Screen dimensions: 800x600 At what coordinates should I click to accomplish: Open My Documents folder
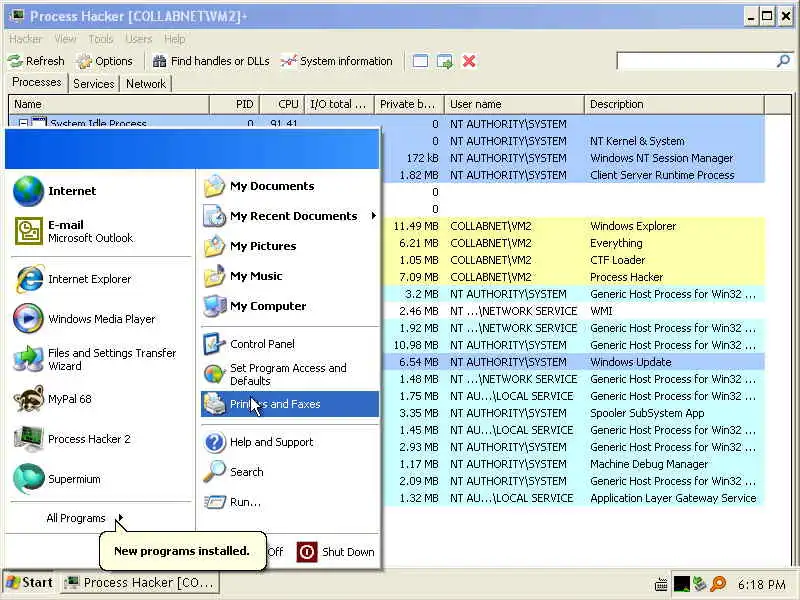point(259,186)
